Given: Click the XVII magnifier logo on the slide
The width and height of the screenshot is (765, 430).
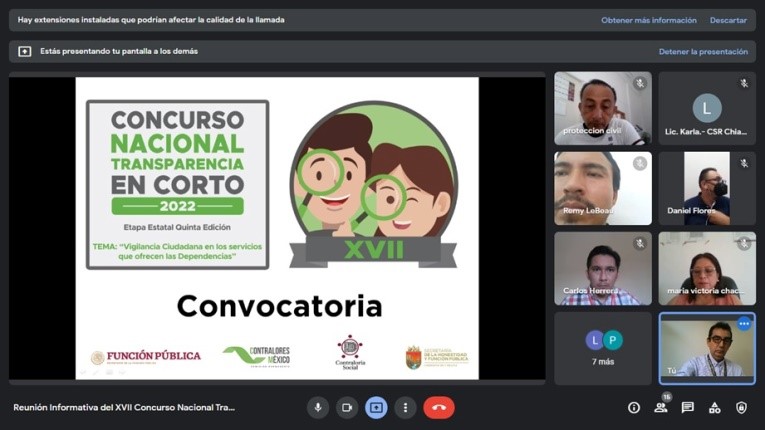Looking at the screenshot, I should [x=373, y=184].
